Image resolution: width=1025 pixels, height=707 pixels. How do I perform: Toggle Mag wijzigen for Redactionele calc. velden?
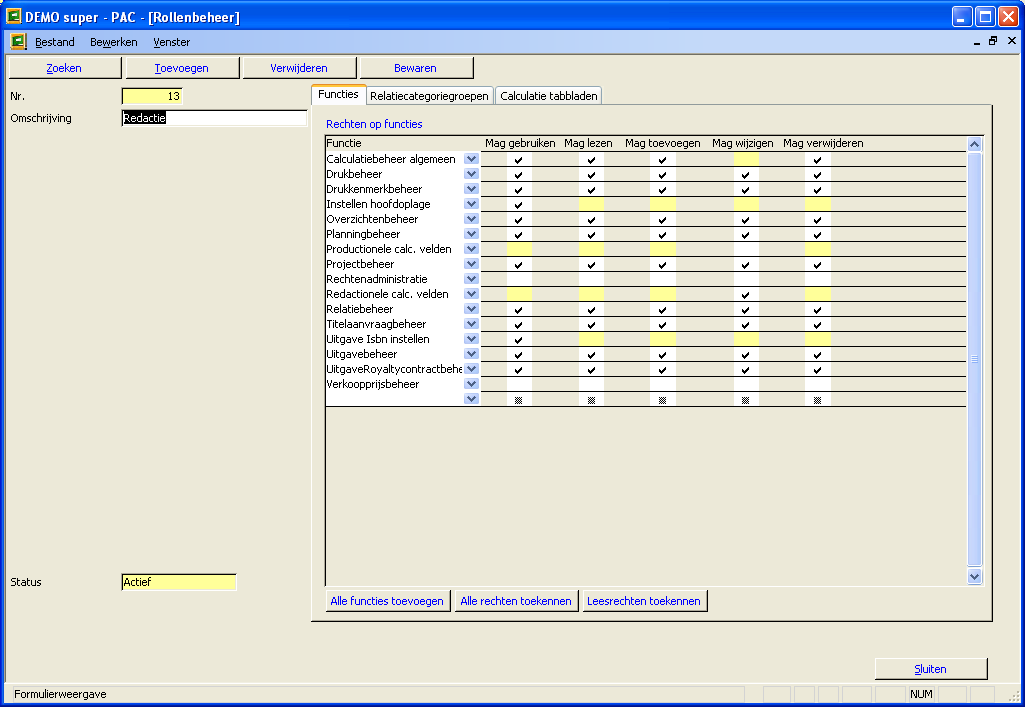745,295
